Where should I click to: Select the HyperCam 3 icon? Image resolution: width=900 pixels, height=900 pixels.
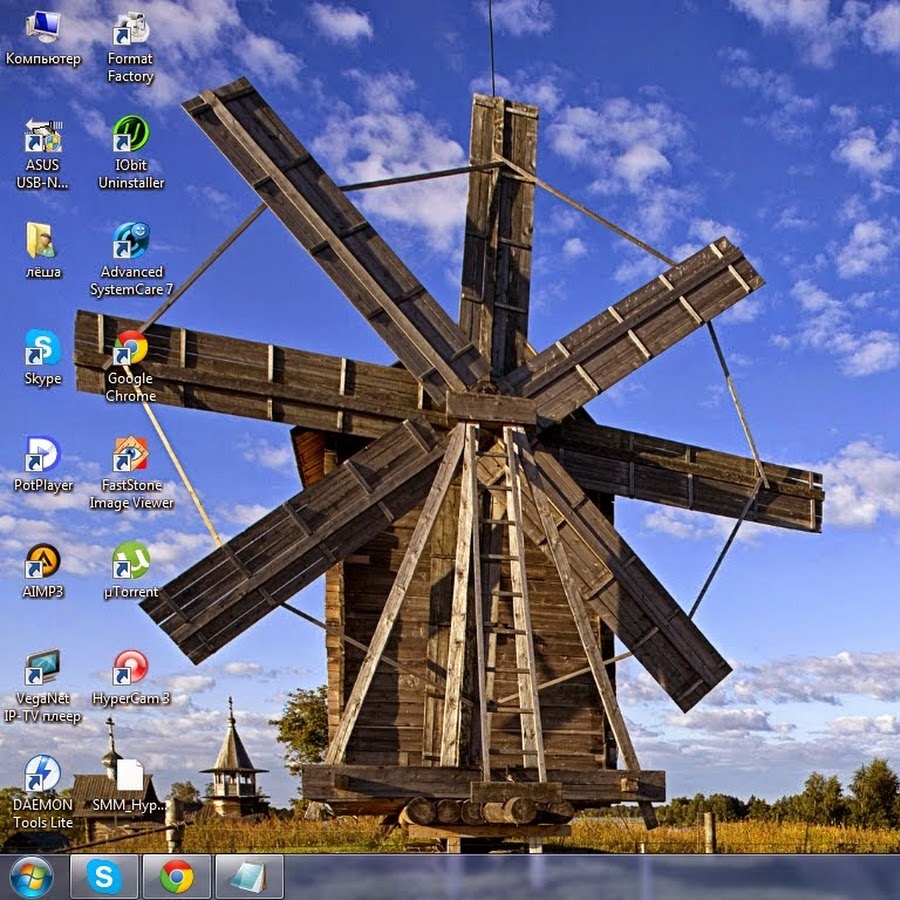(x=130, y=668)
